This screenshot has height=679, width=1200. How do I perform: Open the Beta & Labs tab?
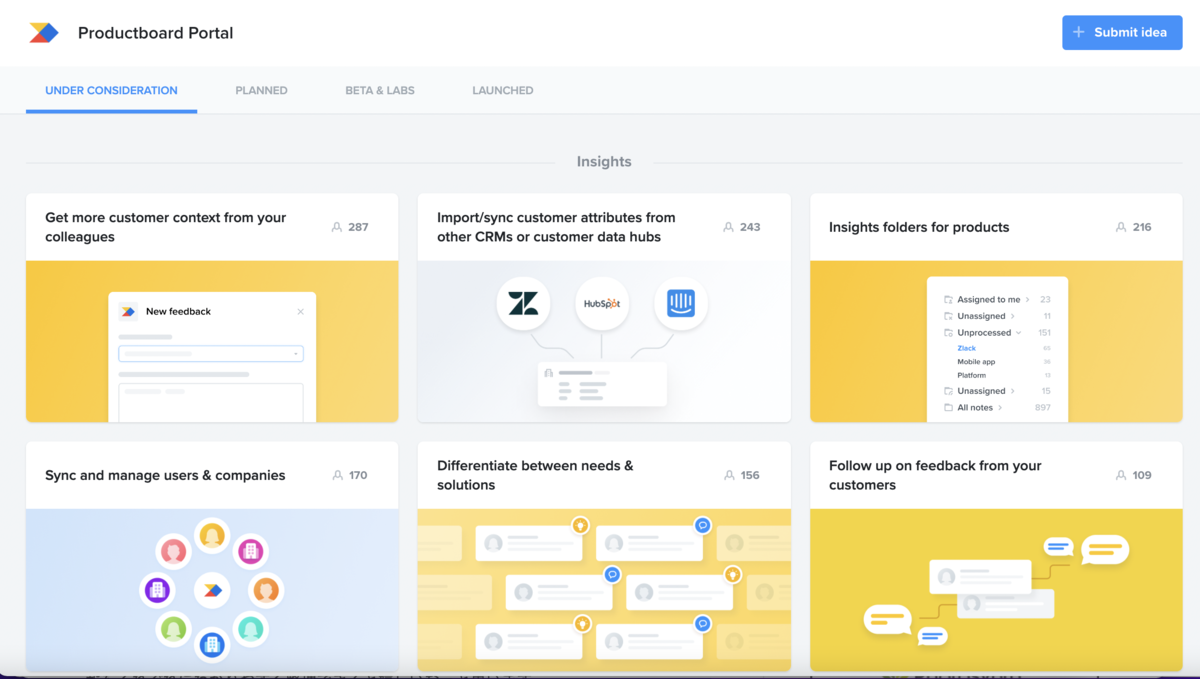point(380,90)
